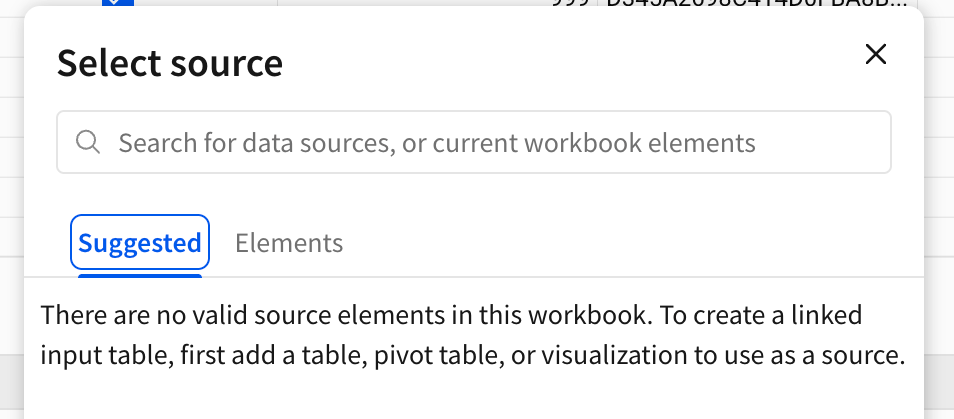The height and width of the screenshot is (419, 954).
Task: Focus the data sources search field
Action: click(474, 142)
